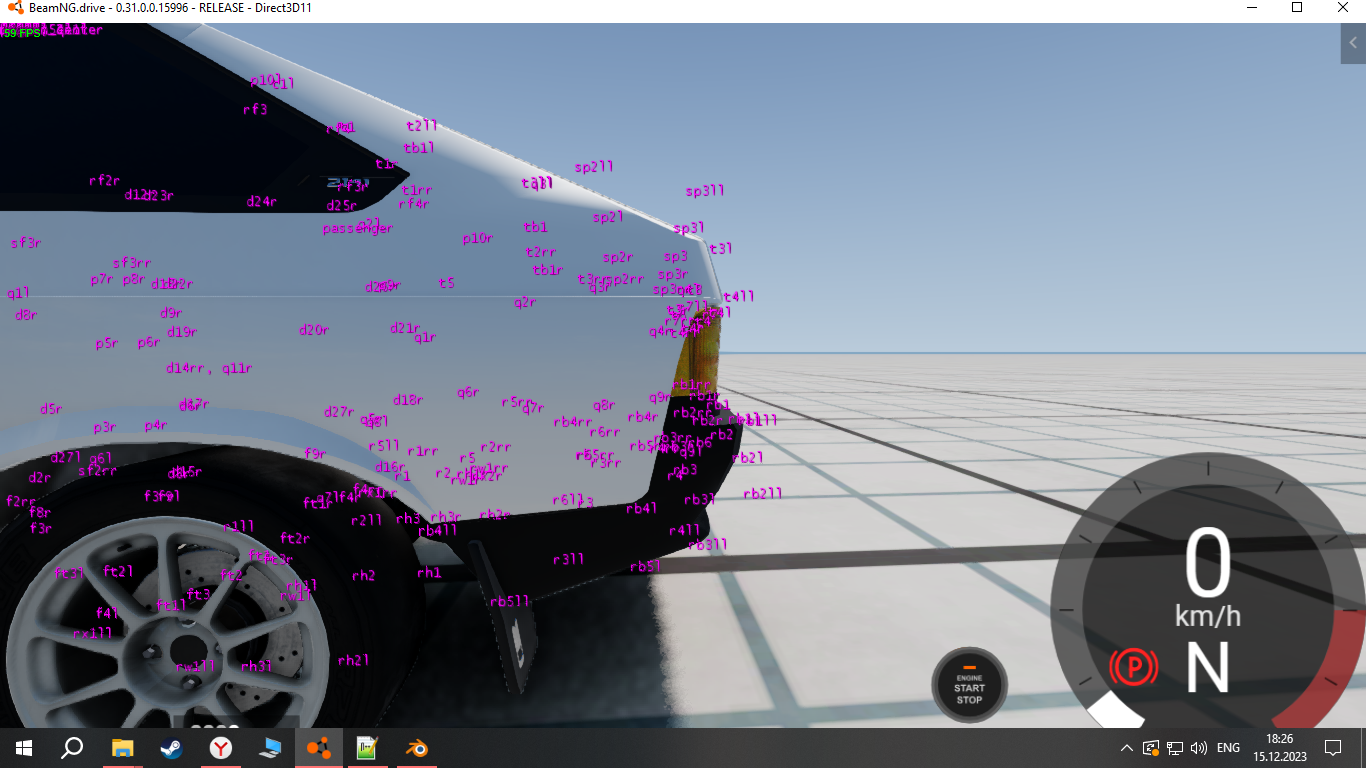Click the 'p4r' node label
The width and height of the screenshot is (1366, 768).
pos(155,426)
